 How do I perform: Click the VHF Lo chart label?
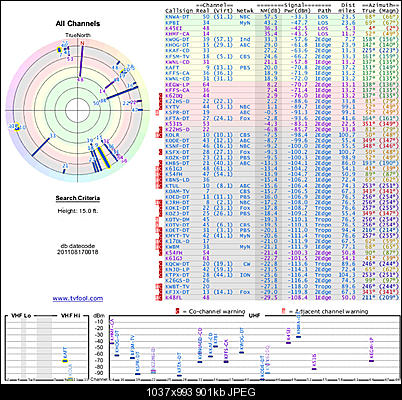pos(21,315)
